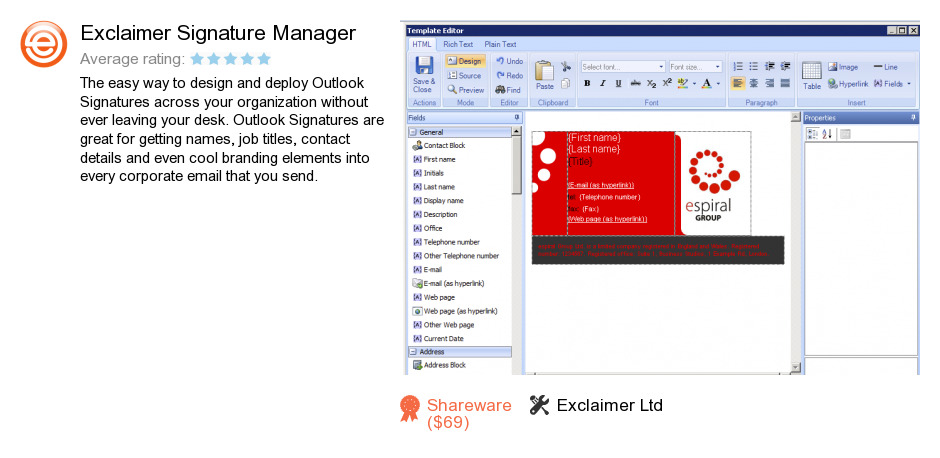The image size is (940, 458).
Task: Select the First name field
Action: pyautogui.click(x=434, y=159)
